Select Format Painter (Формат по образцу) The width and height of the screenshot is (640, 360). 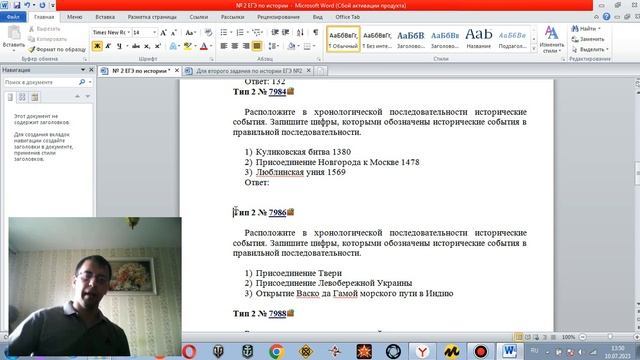[x=57, y=49]
